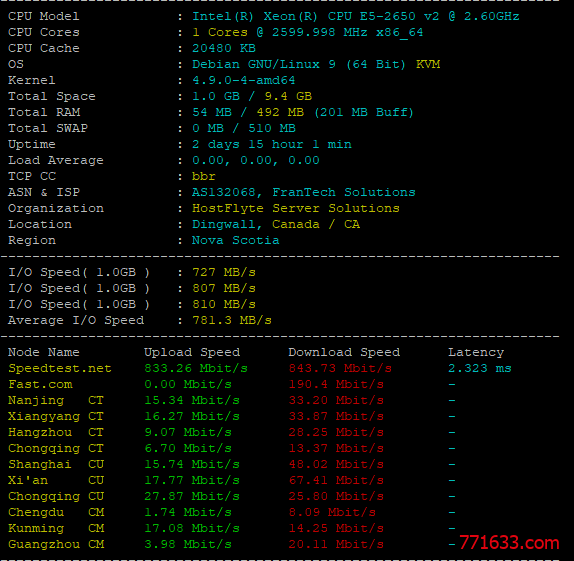This screenshot has width=574, height=561.
Task: Select the 843.73 Mbit/s download value
Action: (x=340, y=368)
